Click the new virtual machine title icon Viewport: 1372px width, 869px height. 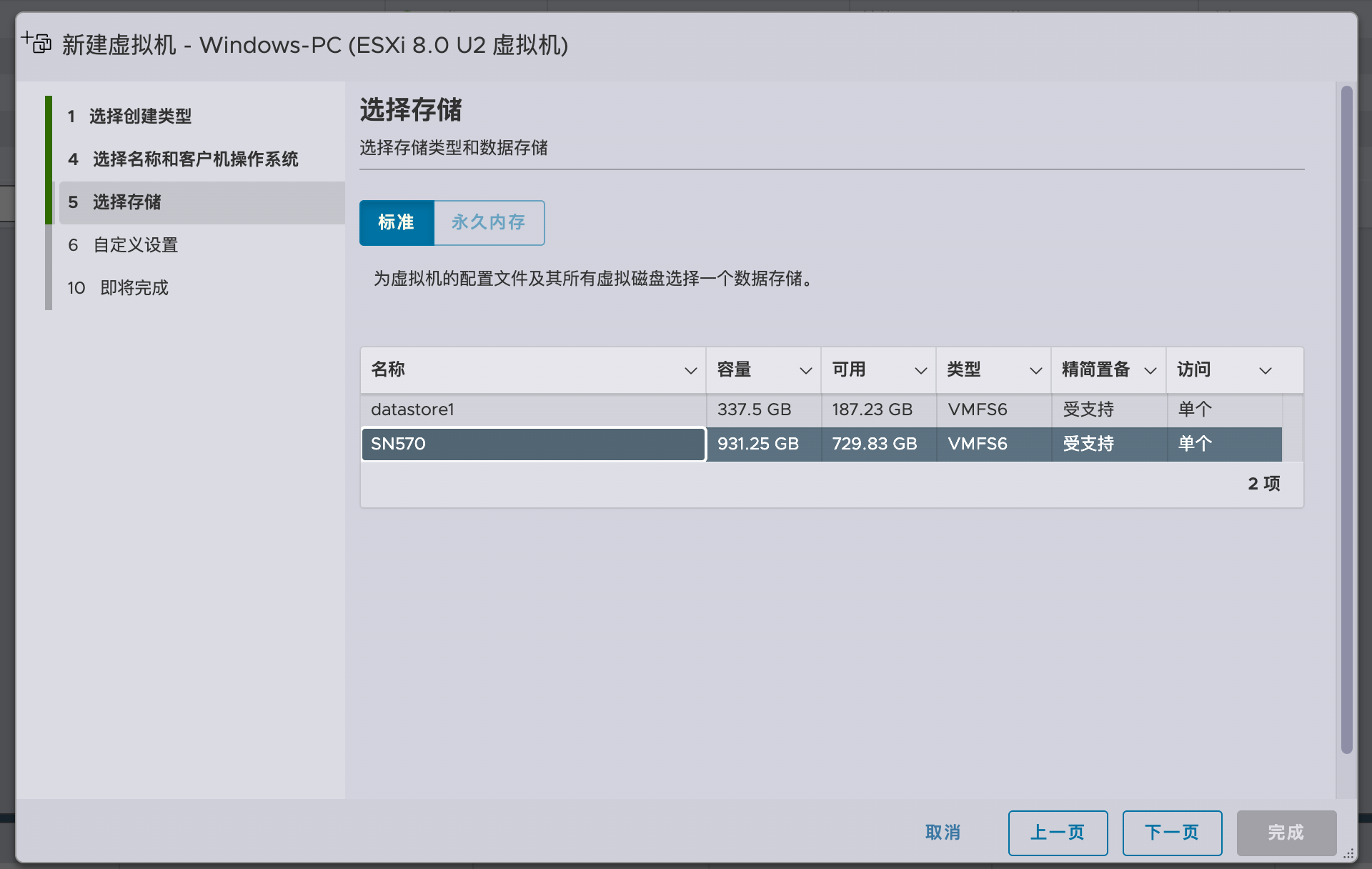[36, 43]
